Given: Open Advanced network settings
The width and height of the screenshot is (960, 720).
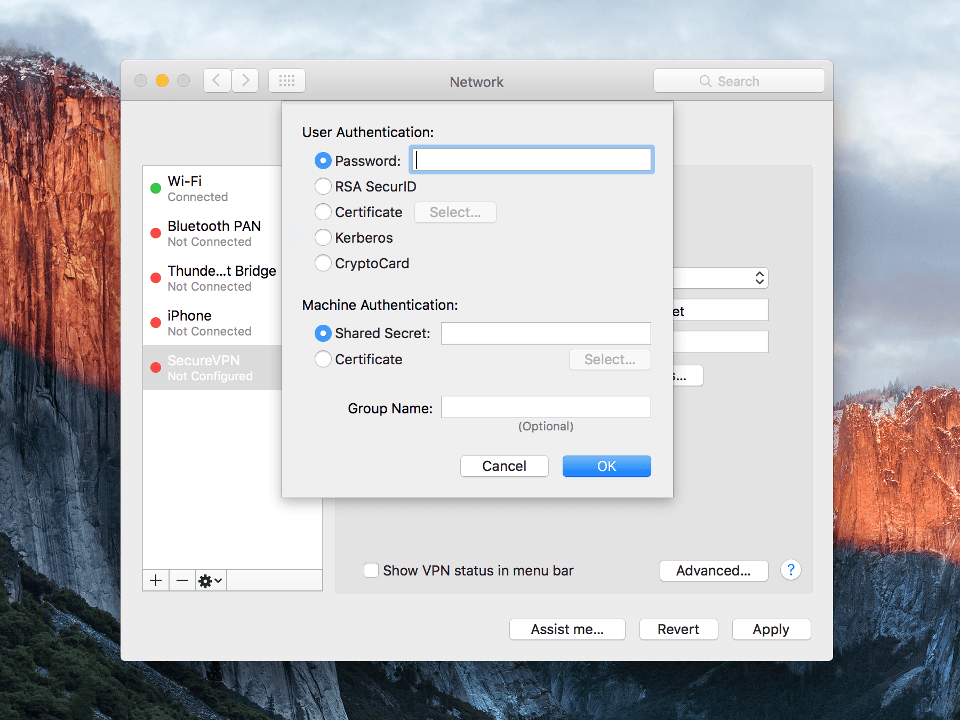Looking at the screenshot, I should pos(713,570).
